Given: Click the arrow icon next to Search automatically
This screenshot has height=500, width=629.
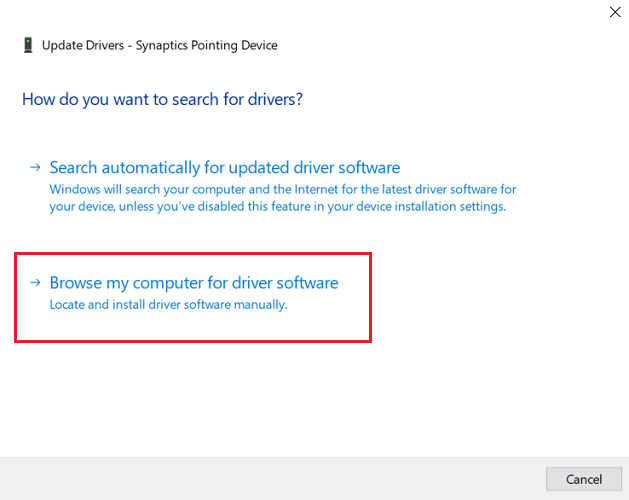Looking at the screenshot, I should (x=35, y=167).
